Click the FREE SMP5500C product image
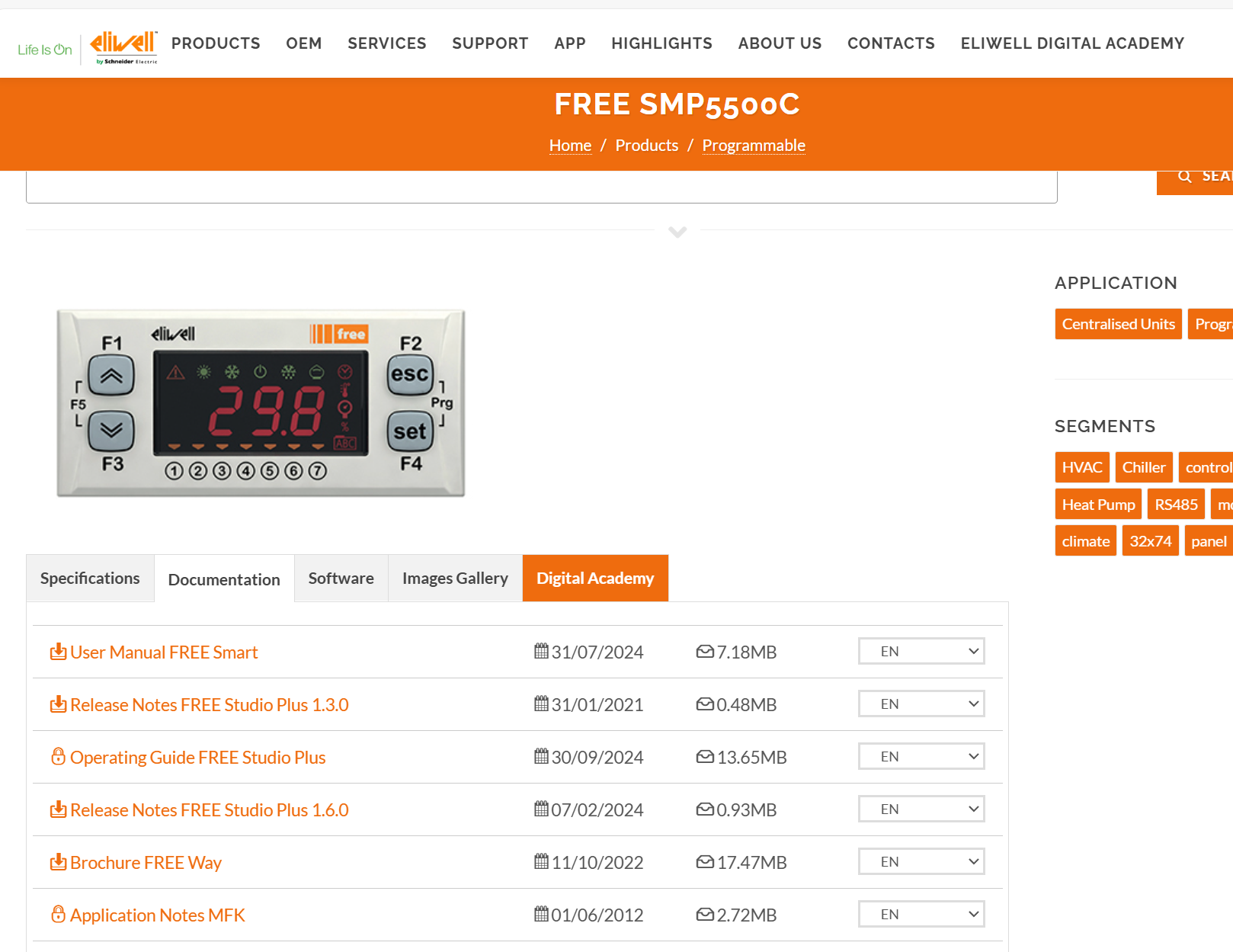 pyautogui.click(x=261, y=403)
